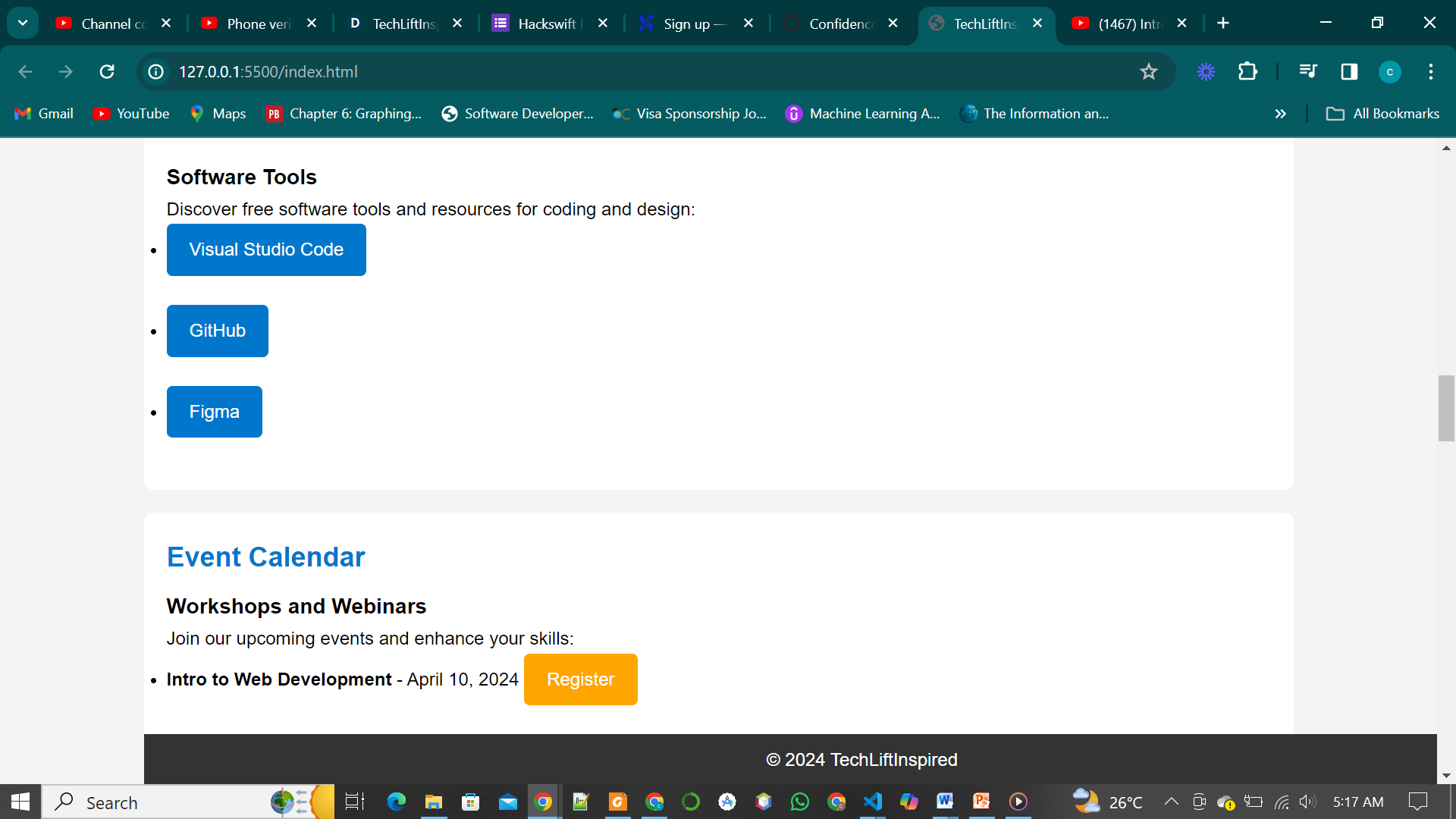Viewport: 1456px width, 819px height.
Task: Toggle the browser side panel
Action: [1349, 71]
